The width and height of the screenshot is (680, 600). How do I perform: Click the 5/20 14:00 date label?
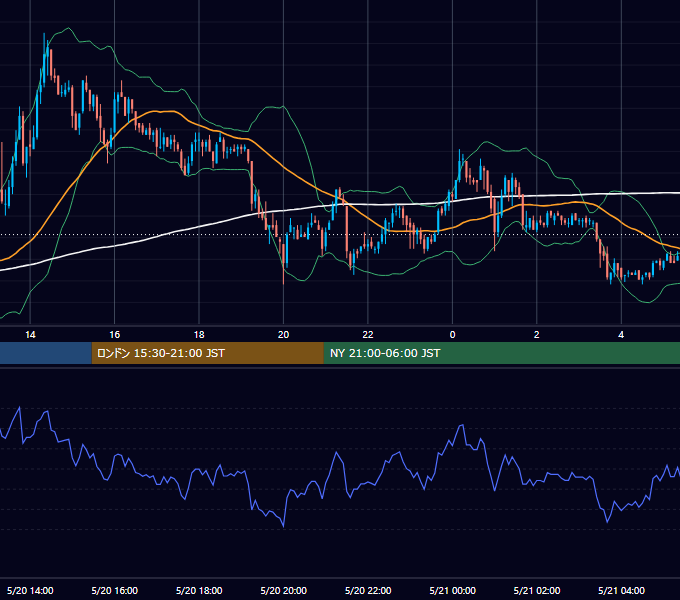point(30,590)
